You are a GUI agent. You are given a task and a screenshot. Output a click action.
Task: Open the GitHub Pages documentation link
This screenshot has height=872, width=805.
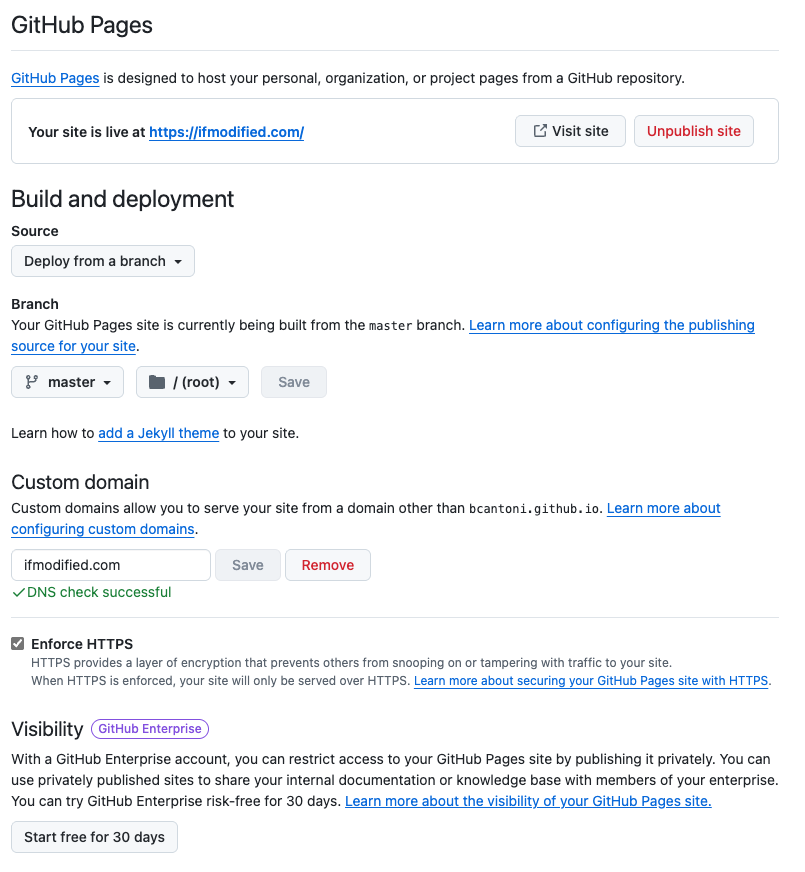pos(54,78)
